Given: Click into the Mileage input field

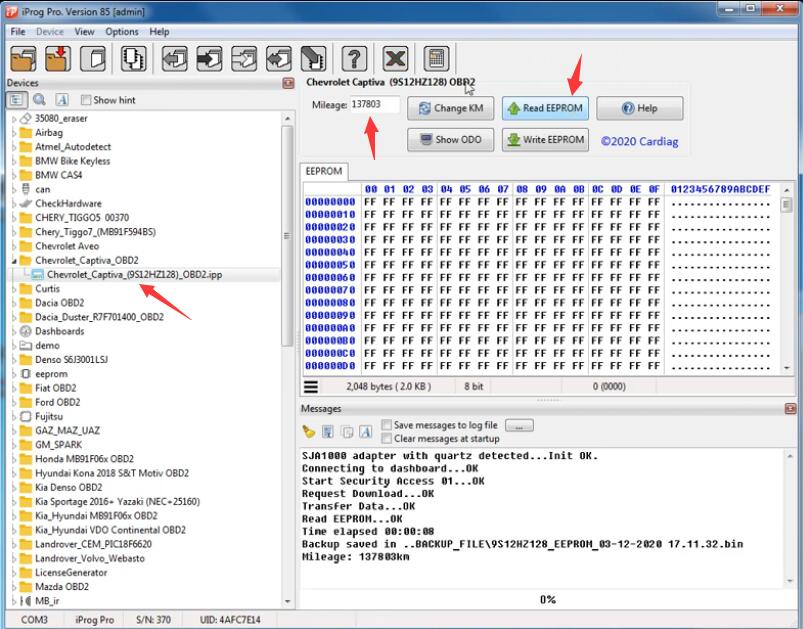Looking at the screenshot, I should [x=374, y=104].
